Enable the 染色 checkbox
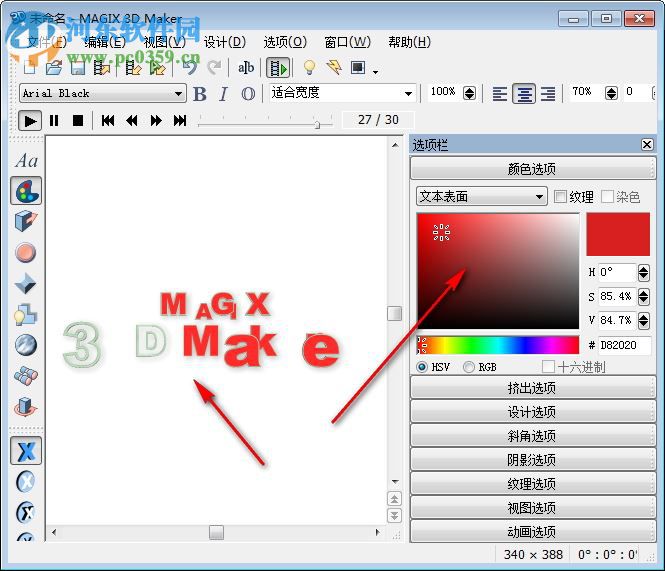 [x=607, y=196]
